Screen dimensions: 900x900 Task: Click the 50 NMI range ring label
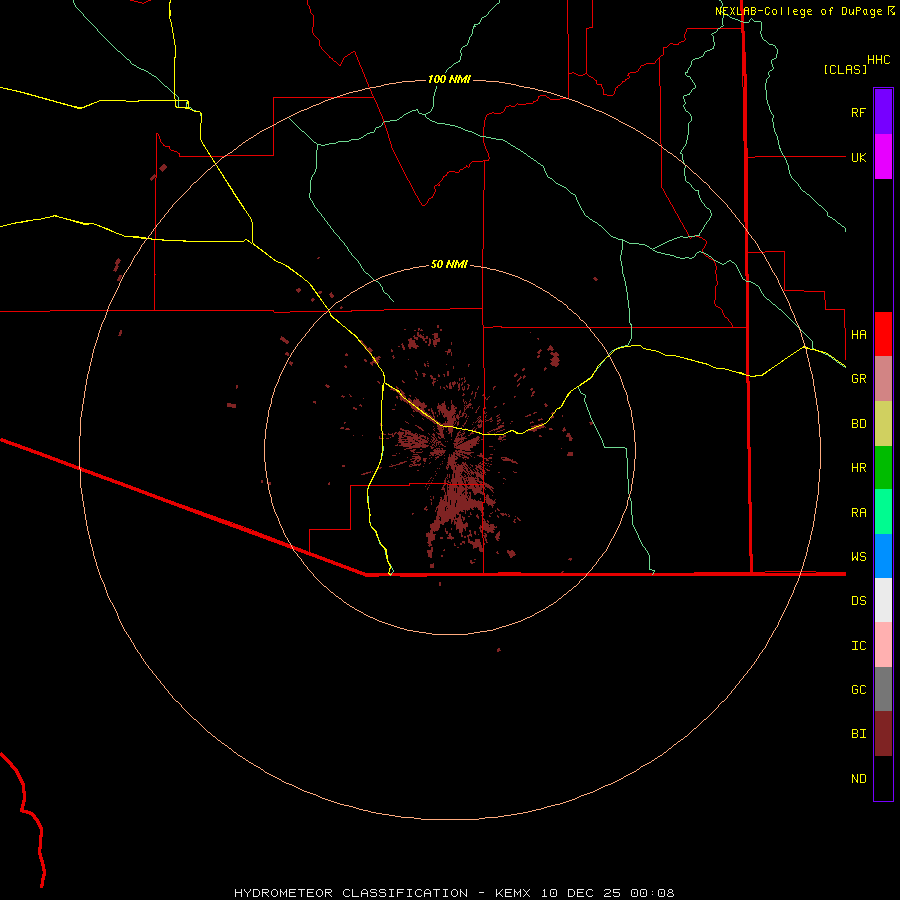449,264
